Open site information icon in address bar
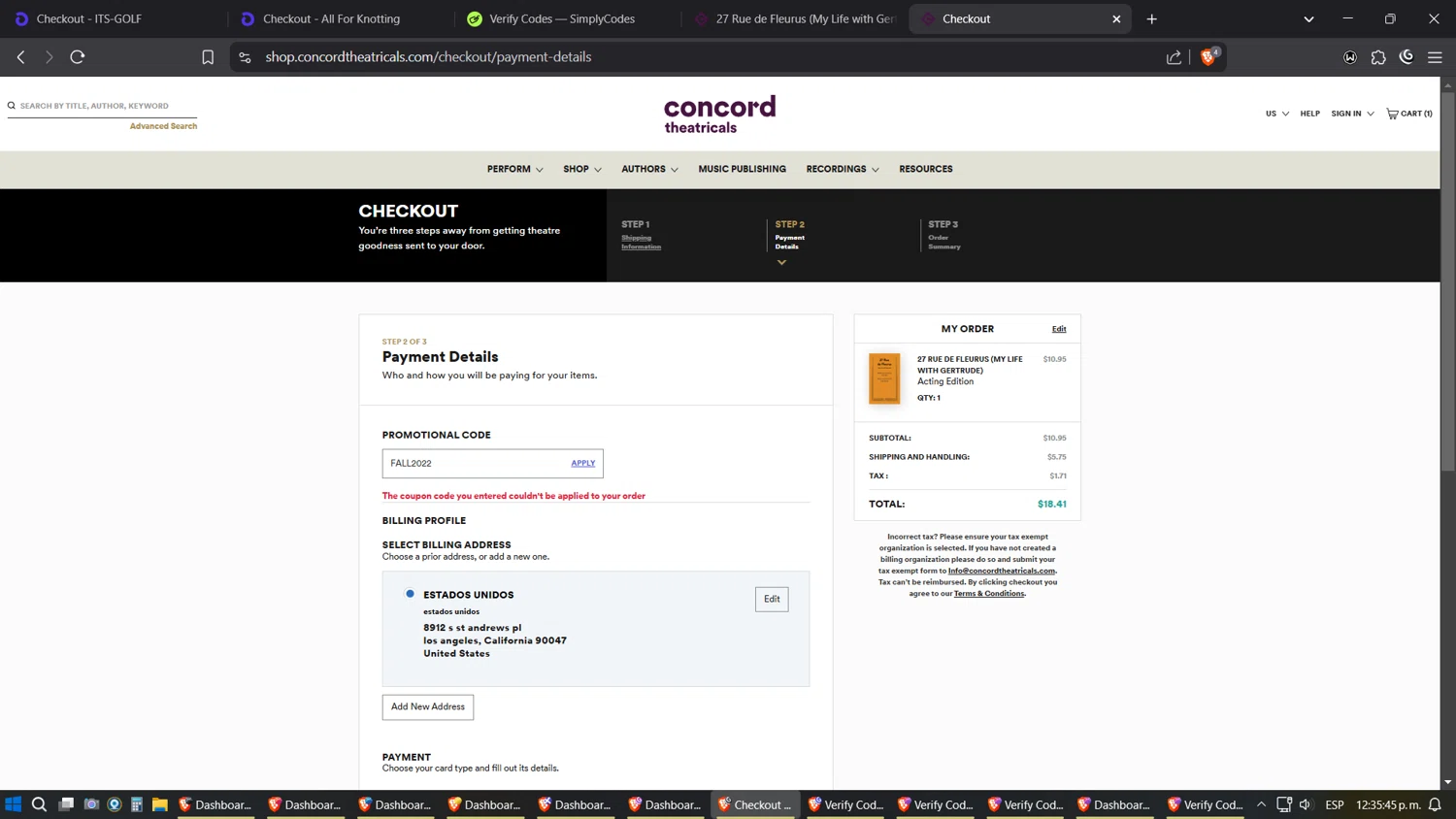Screen dimensions: 1456x819 coord(245,57)
